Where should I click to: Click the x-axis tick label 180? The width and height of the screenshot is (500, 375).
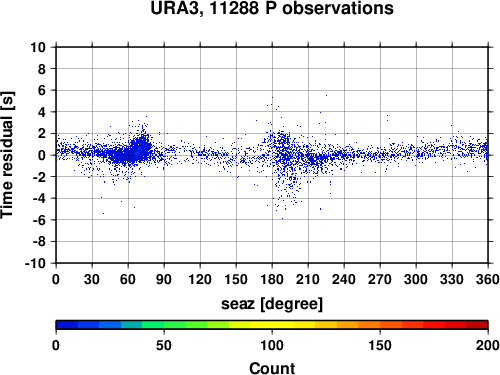272,279
